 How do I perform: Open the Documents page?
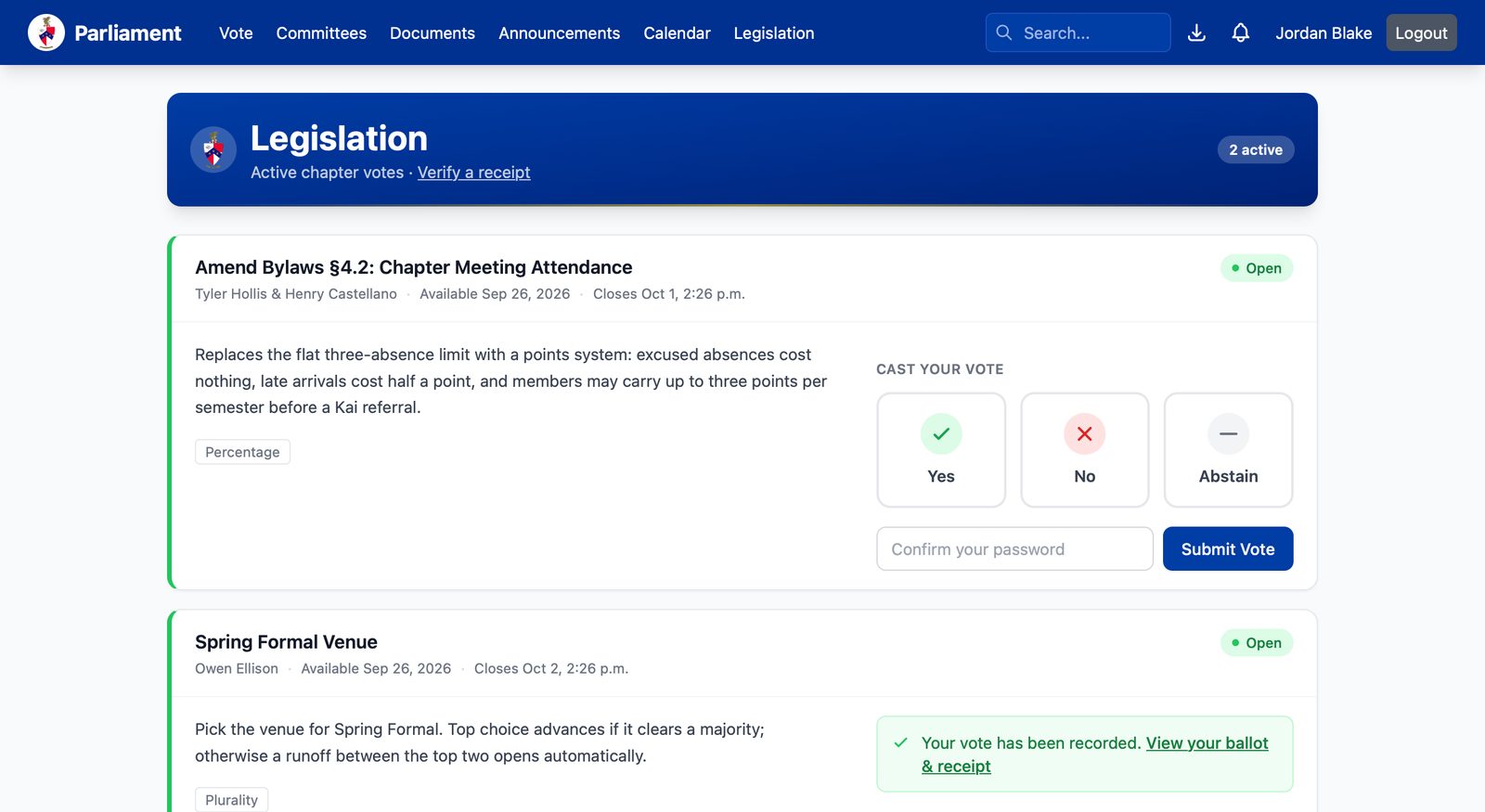[x=433, y=32]
